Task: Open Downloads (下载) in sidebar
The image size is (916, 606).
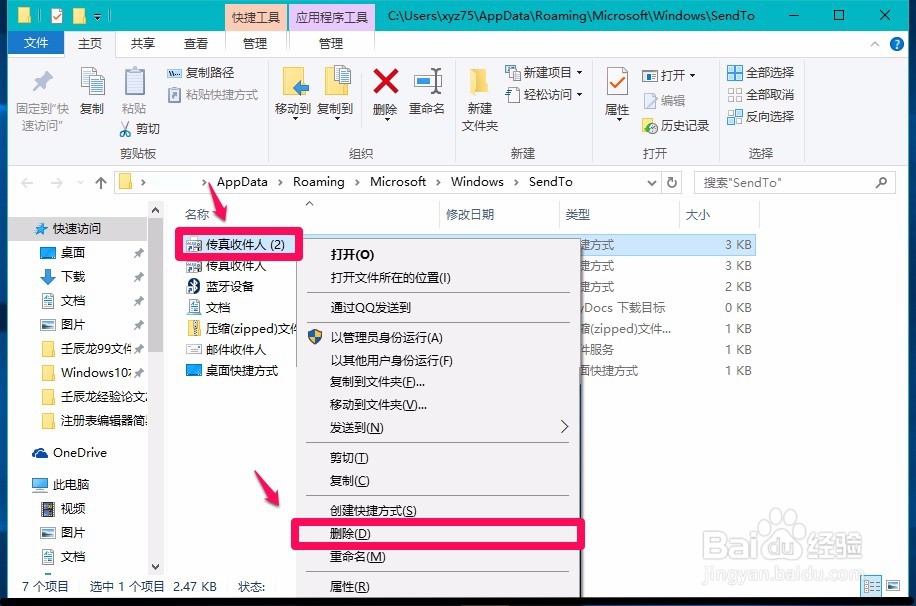Action: pos(72,276)
